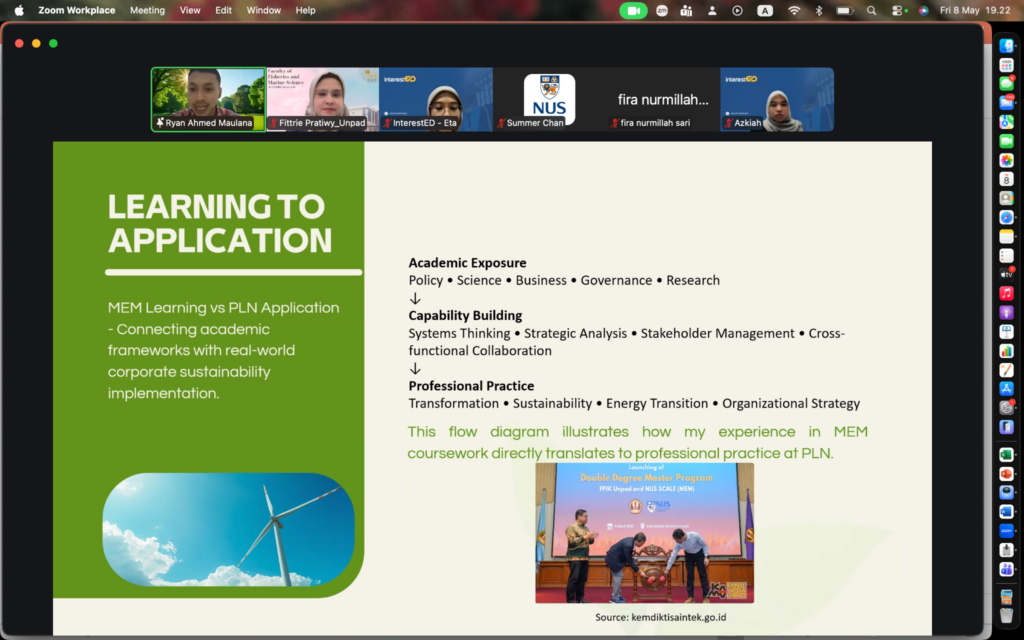Select fira nurmillah sari's participant tile
The image size is (1024, 640).
pyautogui.click(x=663, y=99)
